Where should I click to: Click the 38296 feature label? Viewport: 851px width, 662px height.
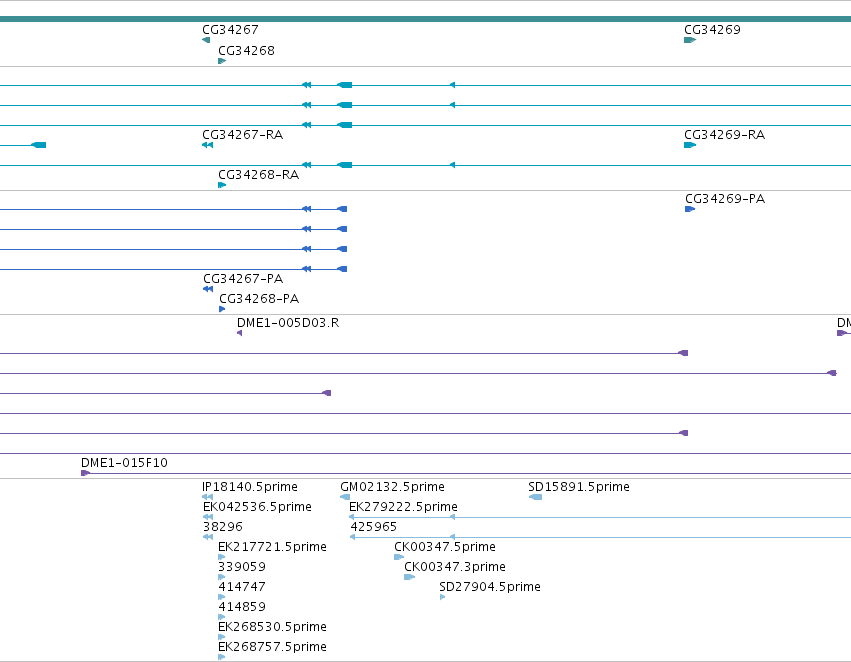coord(223,527)
